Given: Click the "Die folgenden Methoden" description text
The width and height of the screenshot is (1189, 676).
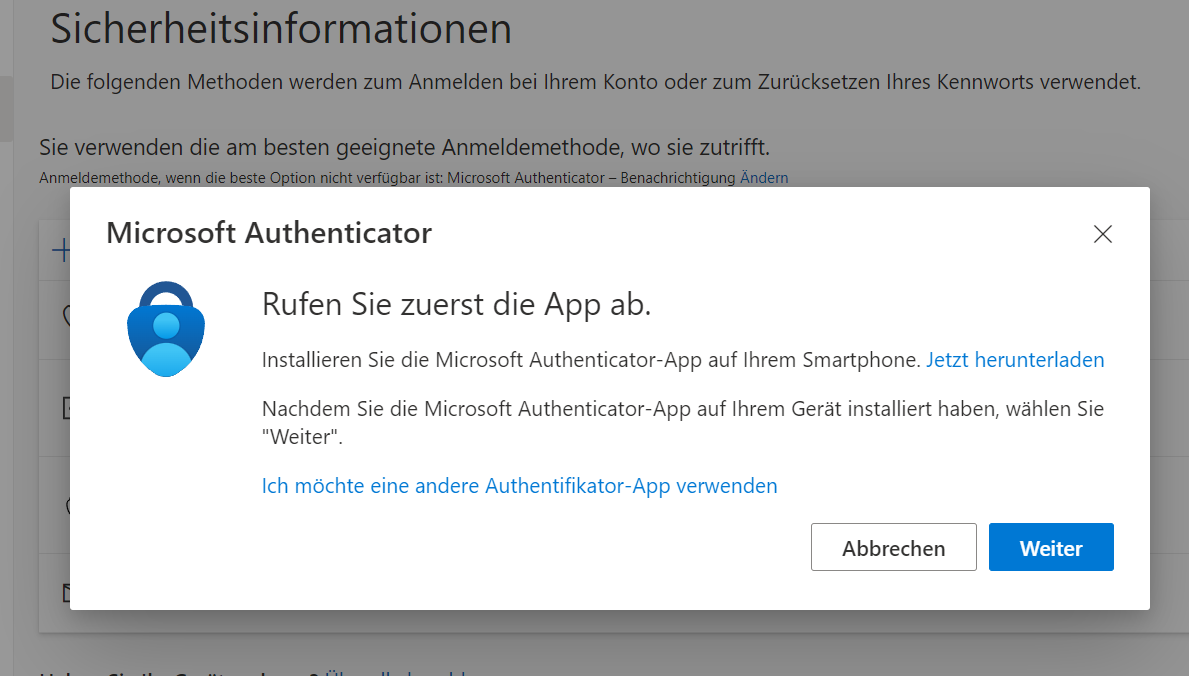Looking at the screenshot, I should 595,81.
